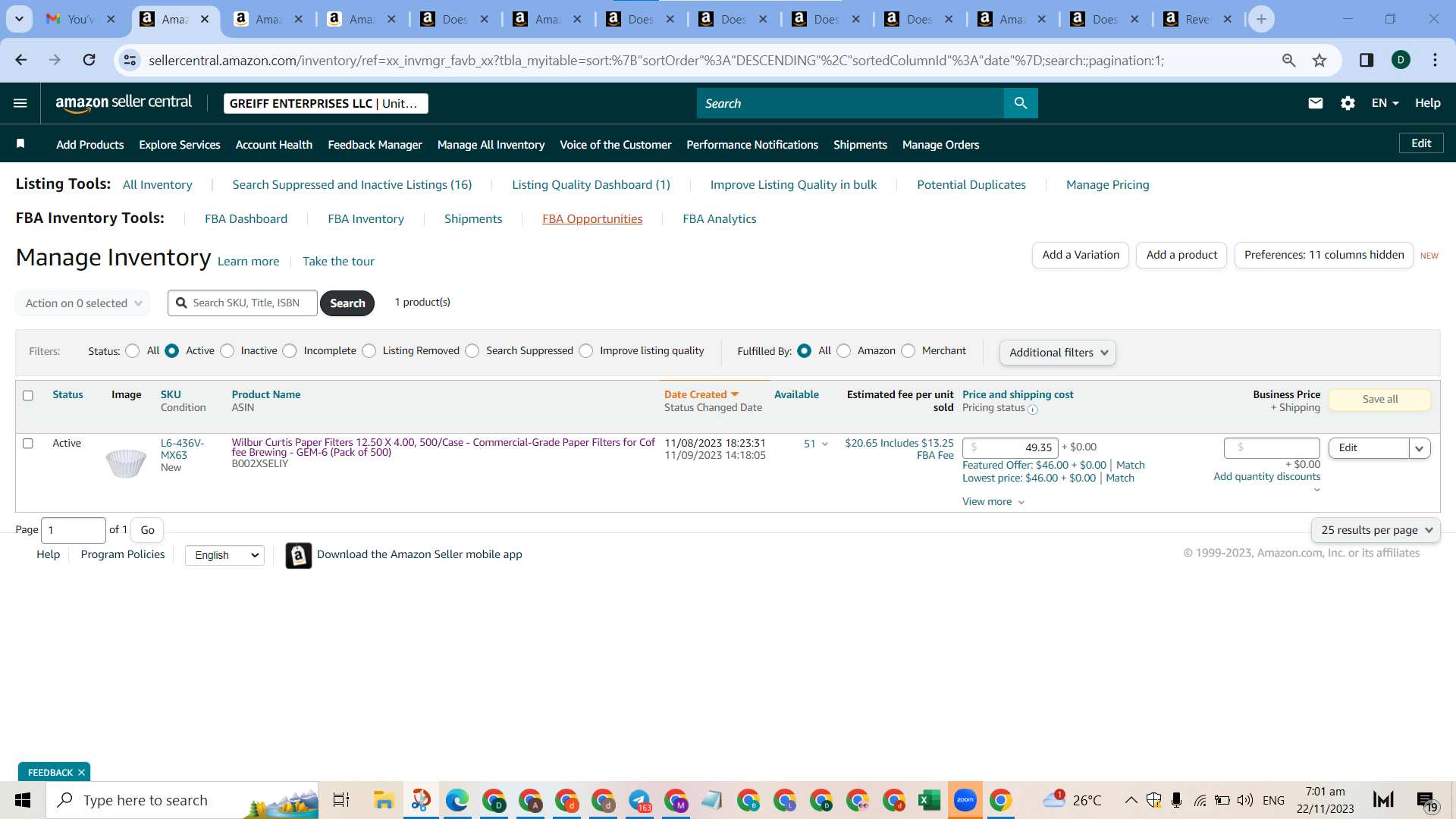Click the bookmark flag icon in navigation bar
Viewport: 1456px width, 819px height.
click(20, 144)
